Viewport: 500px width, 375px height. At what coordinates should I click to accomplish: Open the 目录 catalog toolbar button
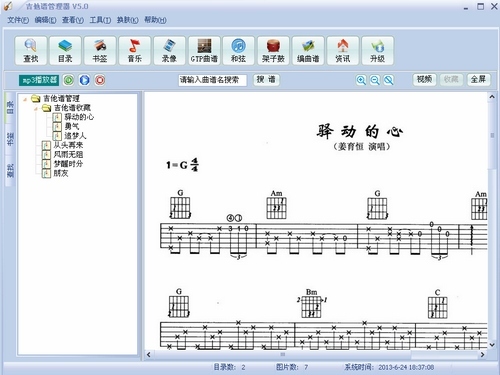(x=65, y=51)
